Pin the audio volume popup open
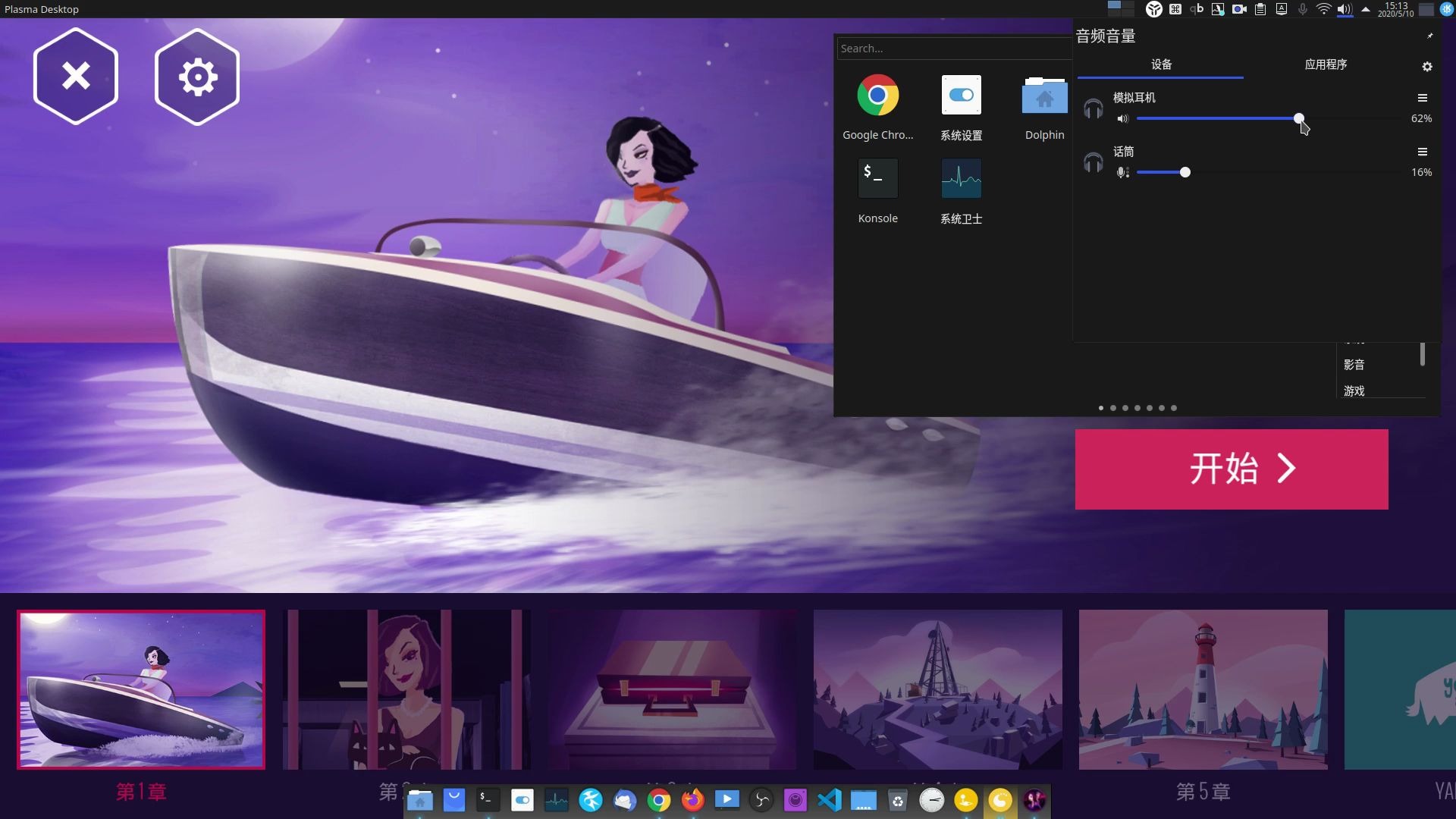 1429,36
